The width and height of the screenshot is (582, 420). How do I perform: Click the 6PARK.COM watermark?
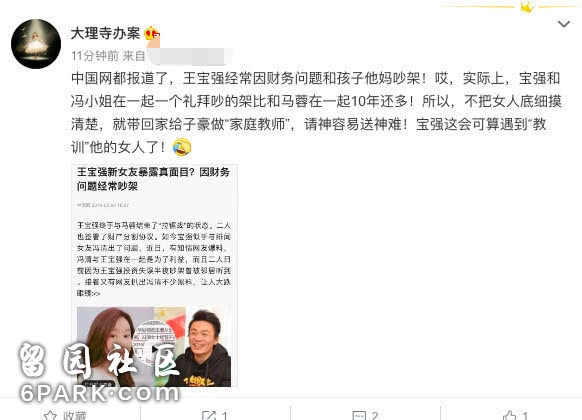99,393
